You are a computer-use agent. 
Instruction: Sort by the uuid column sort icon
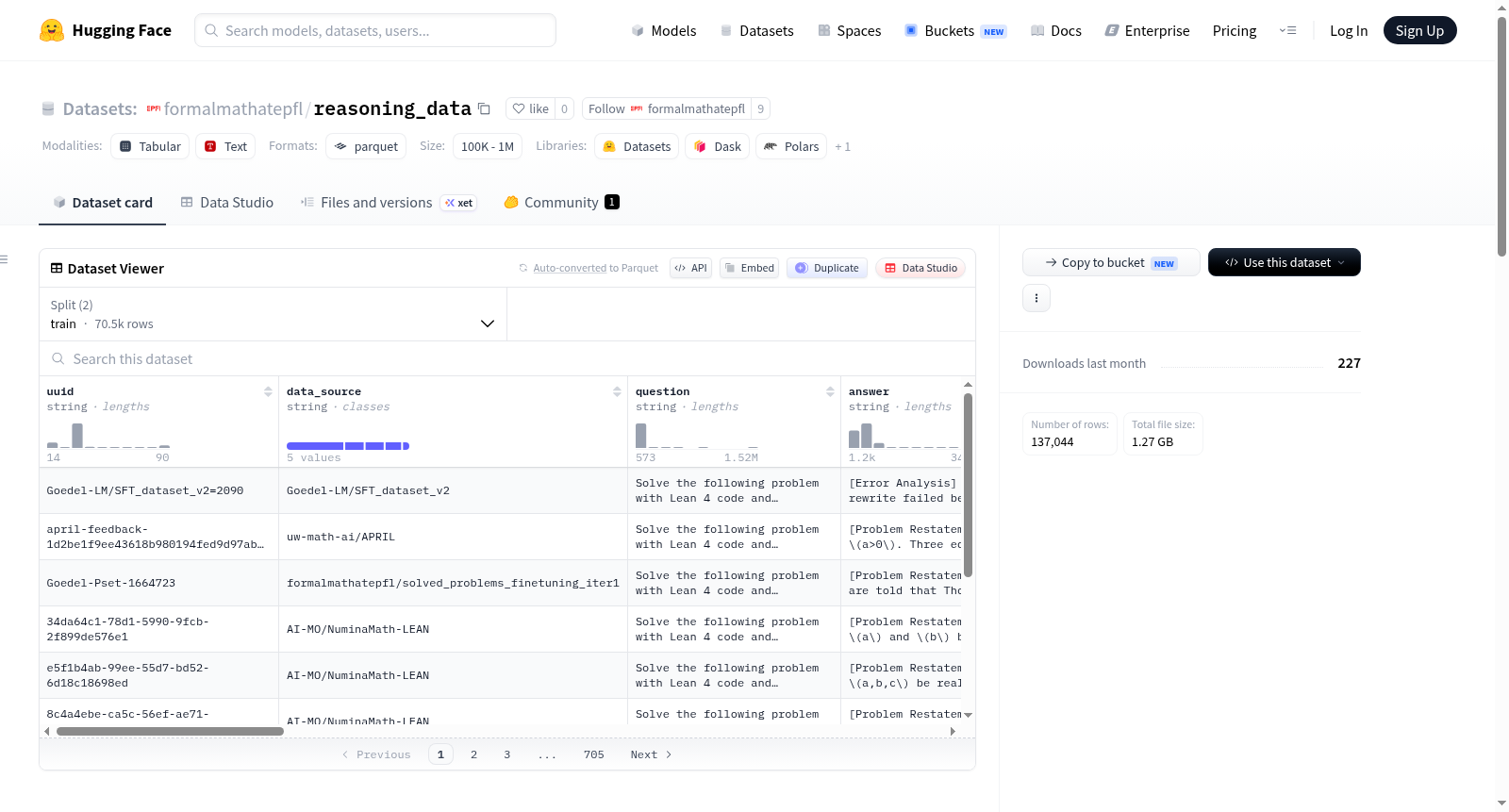click(x=268, y=391)
